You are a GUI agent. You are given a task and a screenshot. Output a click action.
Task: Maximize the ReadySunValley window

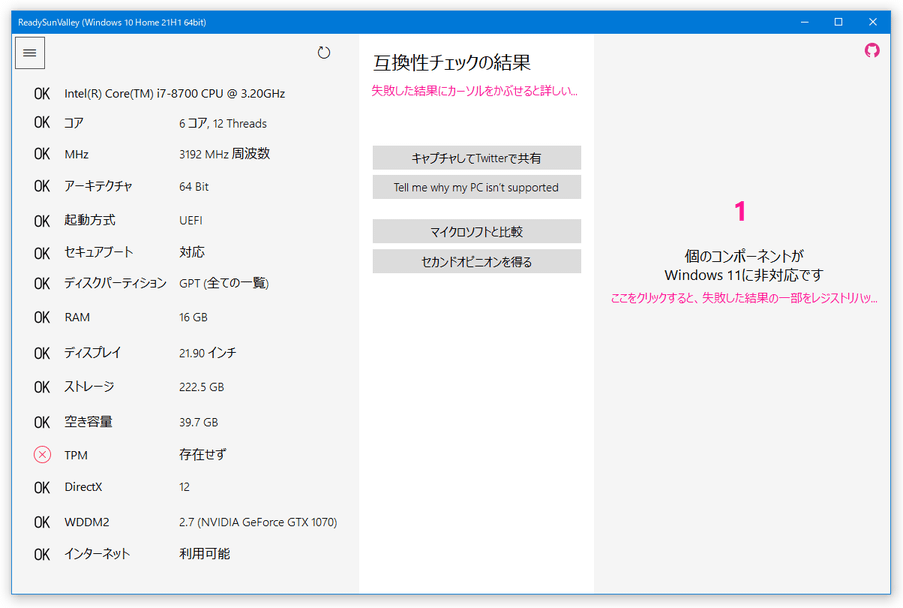(x=838, y=22)
